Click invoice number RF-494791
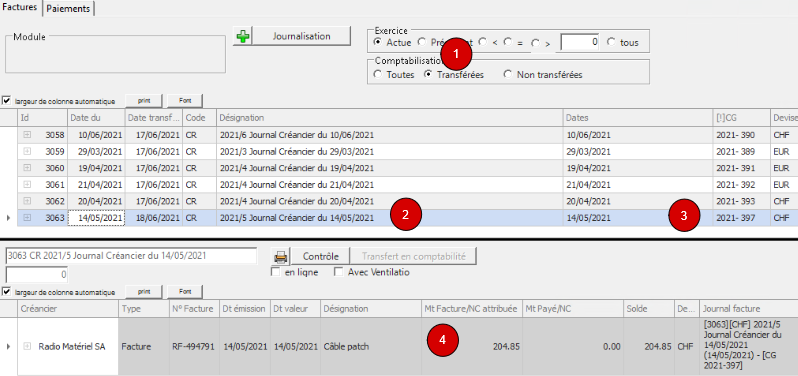Viewport: 798px width, 376px height. pos(193,346)
